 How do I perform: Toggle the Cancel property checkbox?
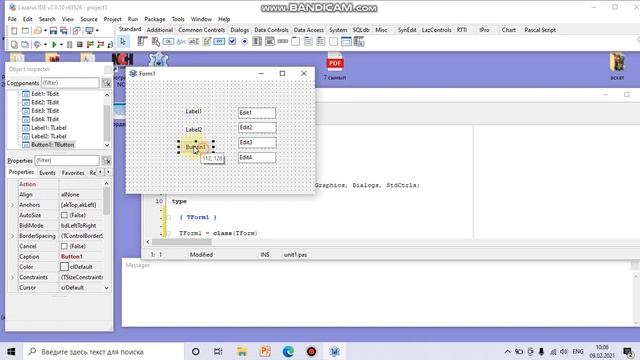pyautogui.click(x=64, y=246)
